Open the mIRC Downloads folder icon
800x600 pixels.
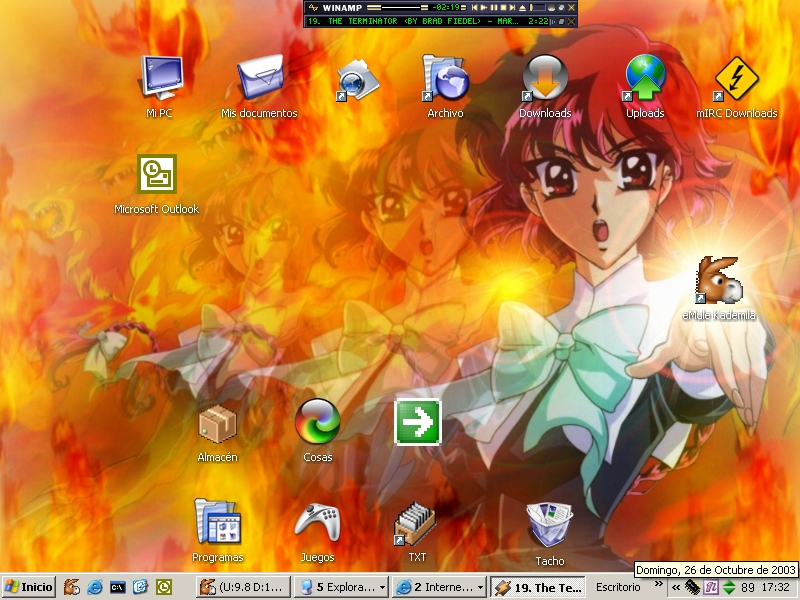point(736,79)
